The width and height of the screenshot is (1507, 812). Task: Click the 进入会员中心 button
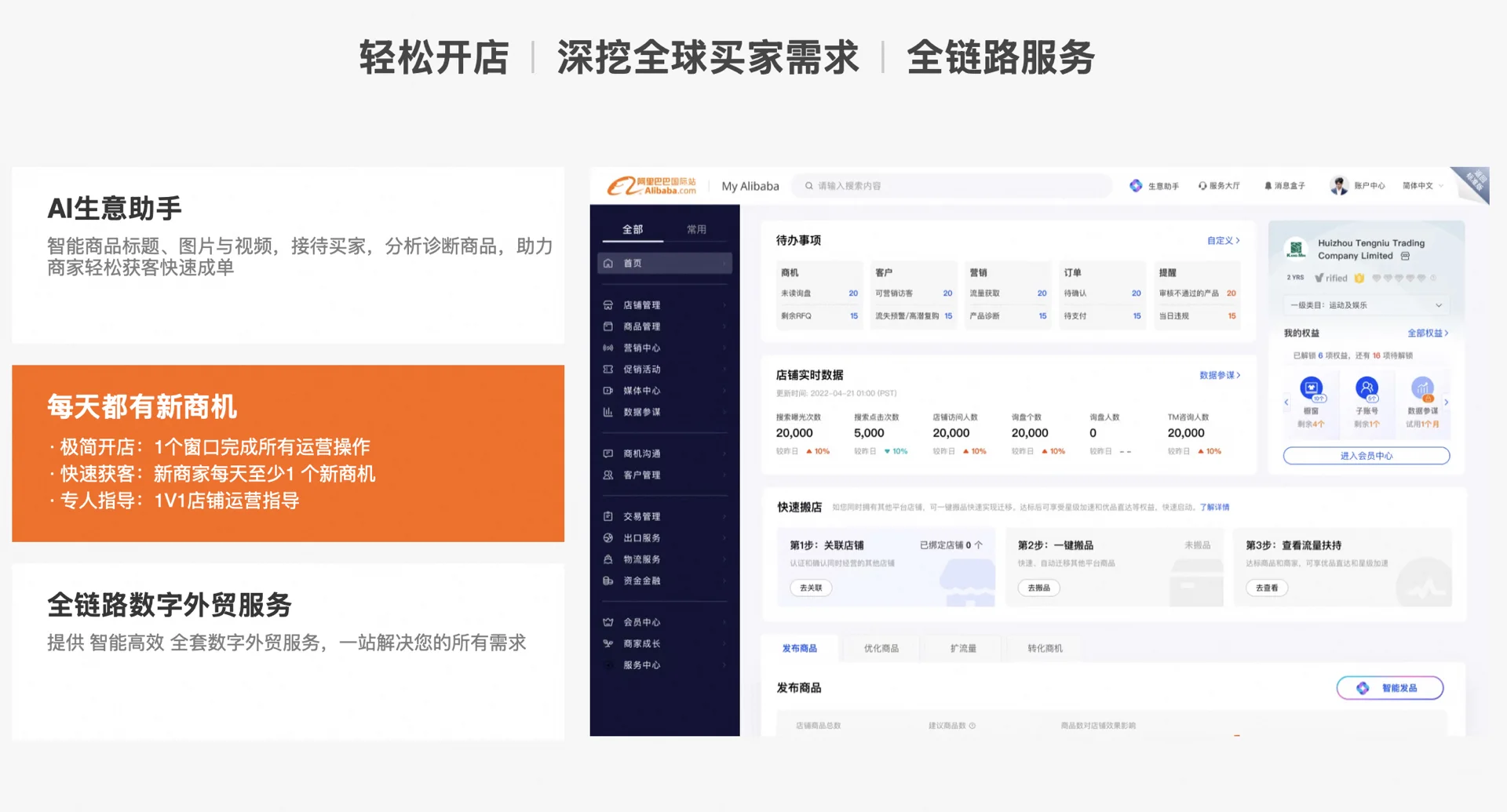coord(1367,456)
